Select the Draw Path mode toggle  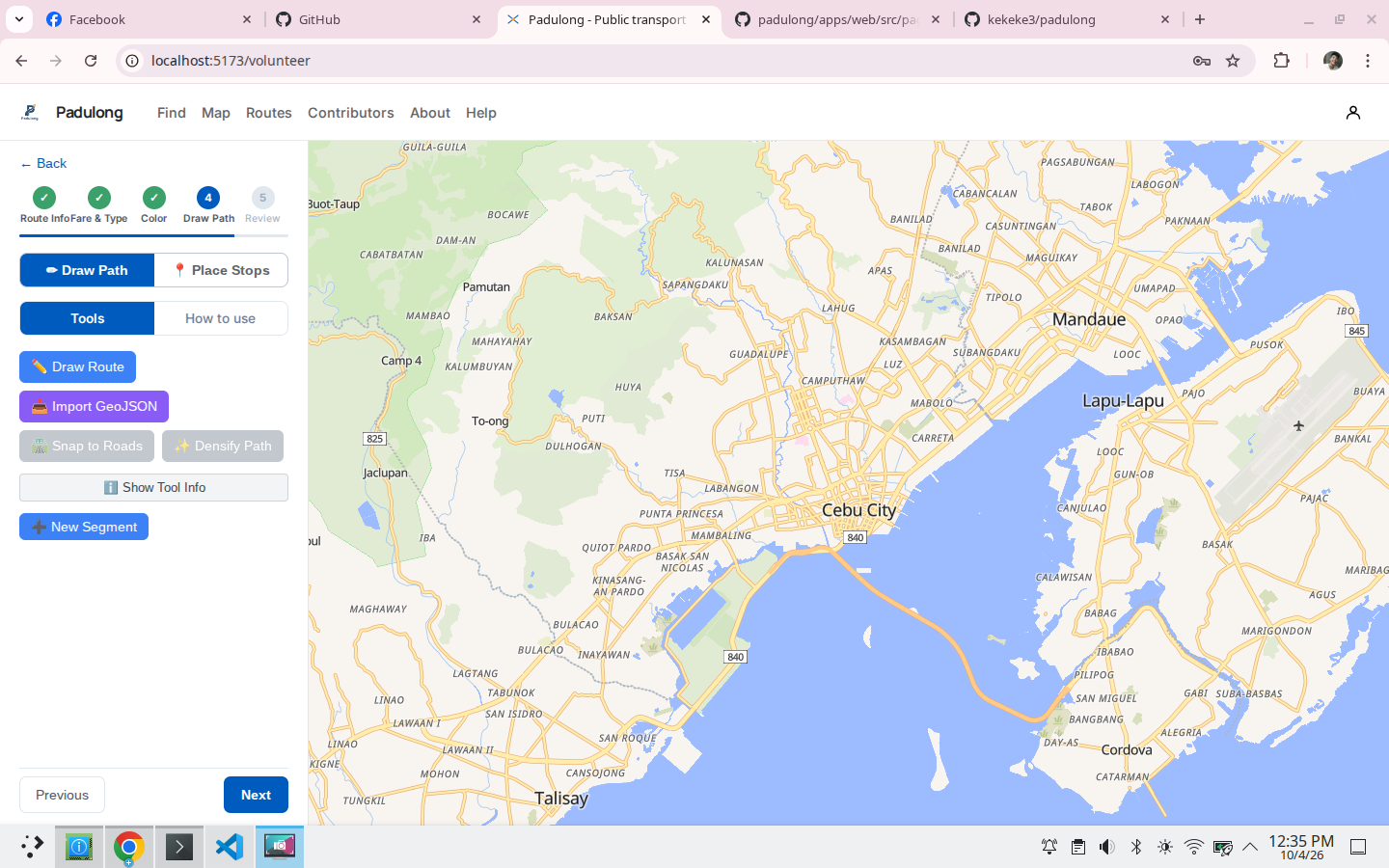point(87,270)
